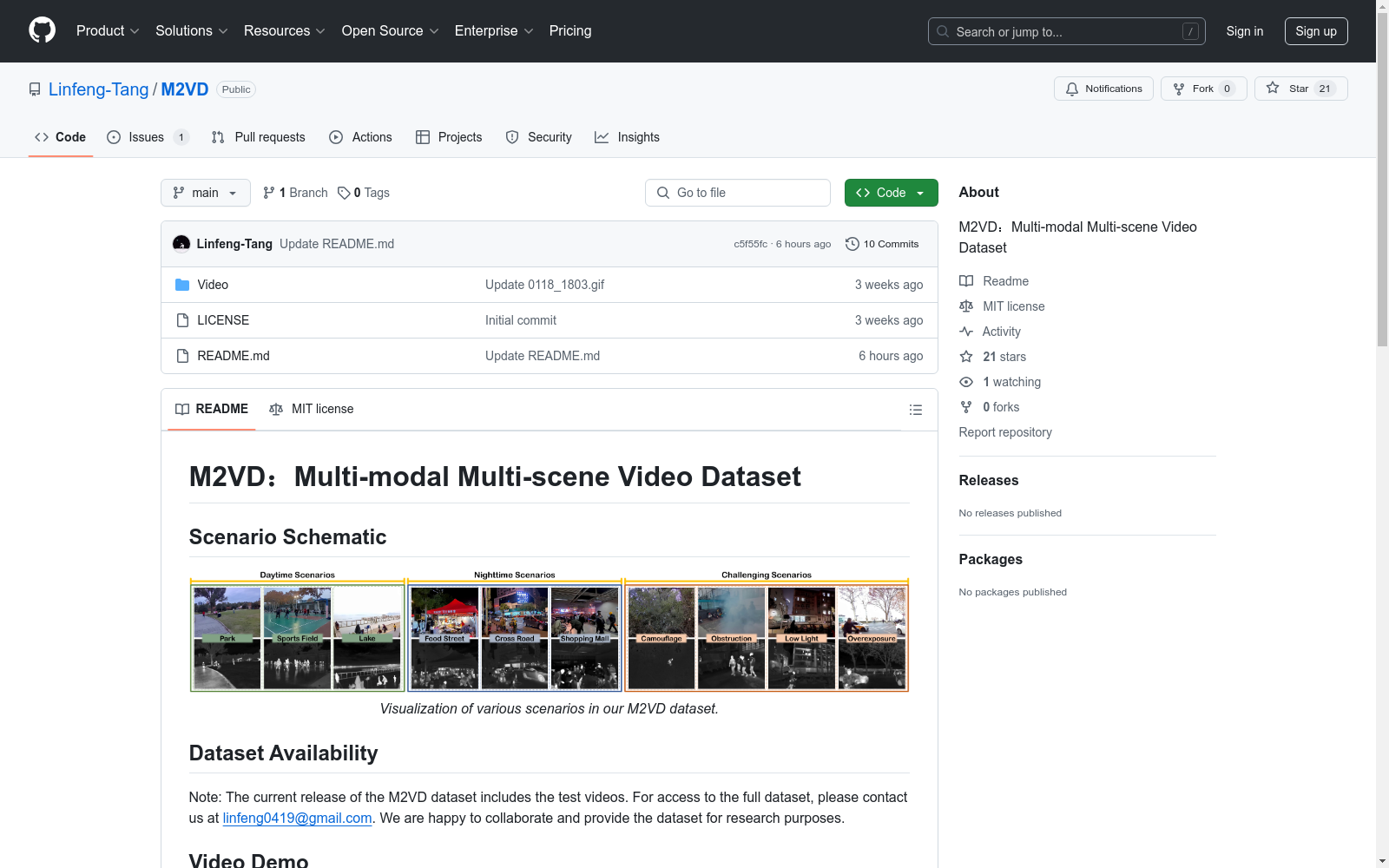1389x868 pixels.
Task: Click the tag icon beside 0 Tags
Action: pyautogui.click(x=344, y=193)
